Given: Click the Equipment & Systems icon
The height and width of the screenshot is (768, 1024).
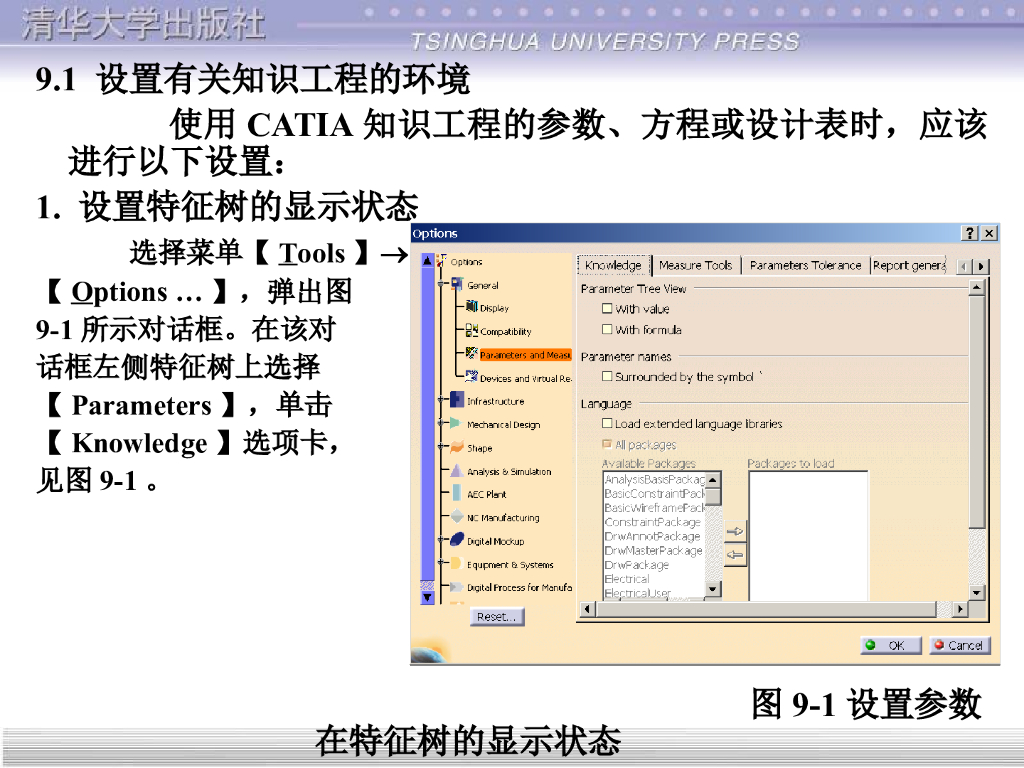Looking at the screenshot, I should (x=457, y=563).
